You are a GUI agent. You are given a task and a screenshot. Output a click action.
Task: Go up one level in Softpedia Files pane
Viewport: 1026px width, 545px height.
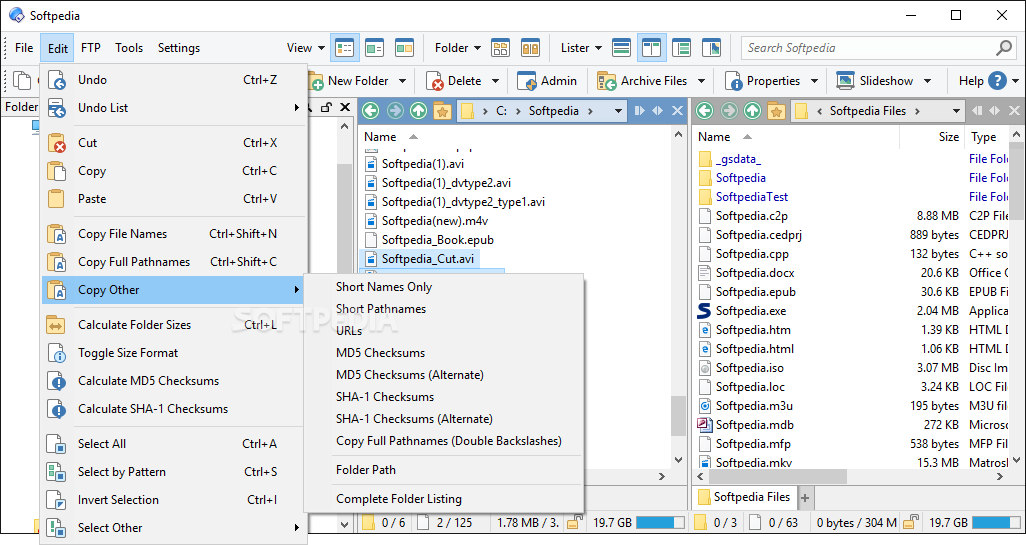point(752,111)
